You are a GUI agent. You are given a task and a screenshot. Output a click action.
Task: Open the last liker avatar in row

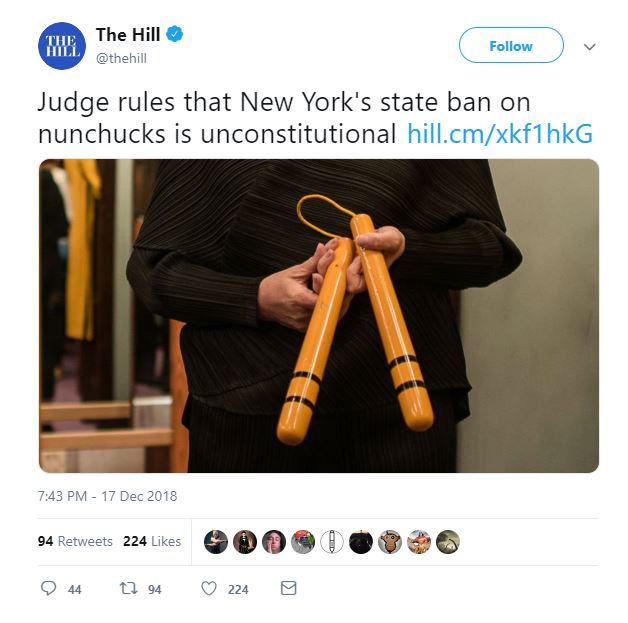coord(448,542)
